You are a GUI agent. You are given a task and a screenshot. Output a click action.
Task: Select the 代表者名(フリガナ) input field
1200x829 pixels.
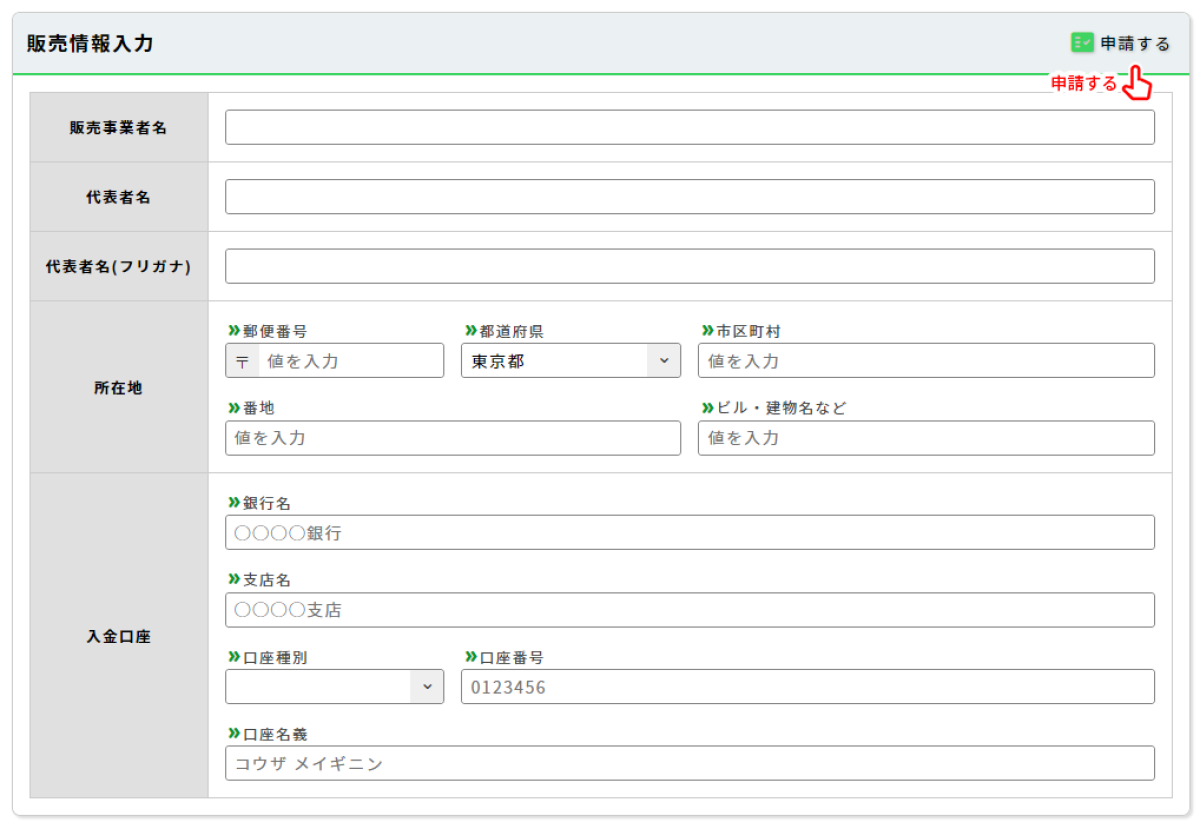(689, 266)
